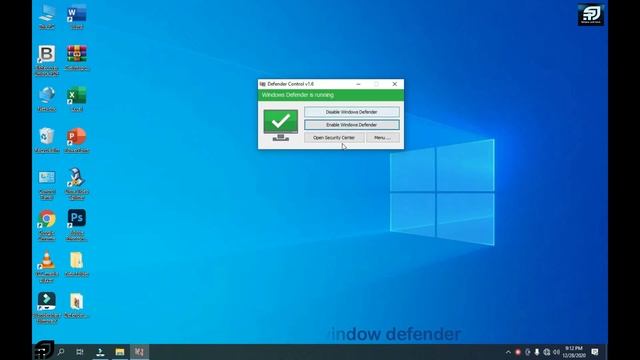The width and height of the screenshot is (640, 360).
Task: Click the Disable Windows Defender button
Action: (x=351, y=112)
